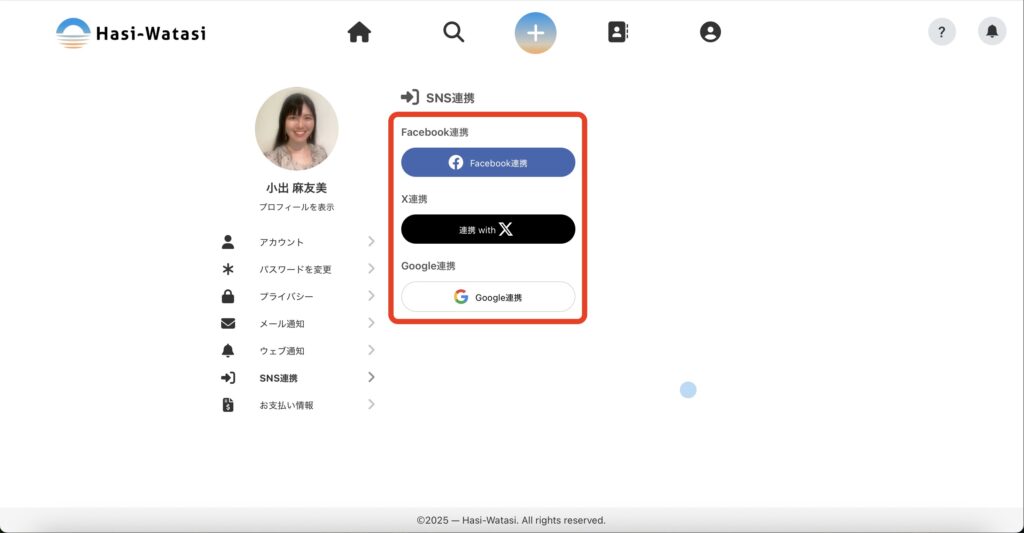The width and height of the screenshot is (1024, 533).
Task: Select SNS連携 in the sidebar
Action: click(x=278, y=378)
